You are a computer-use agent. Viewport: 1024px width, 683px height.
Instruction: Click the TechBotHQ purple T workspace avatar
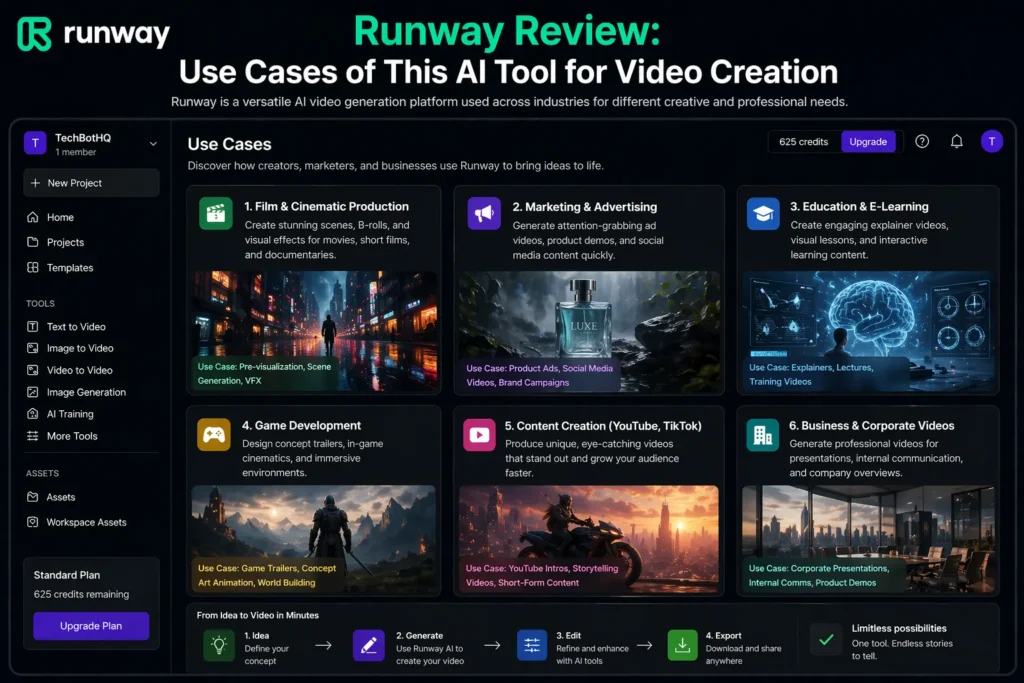pos(35,143)
